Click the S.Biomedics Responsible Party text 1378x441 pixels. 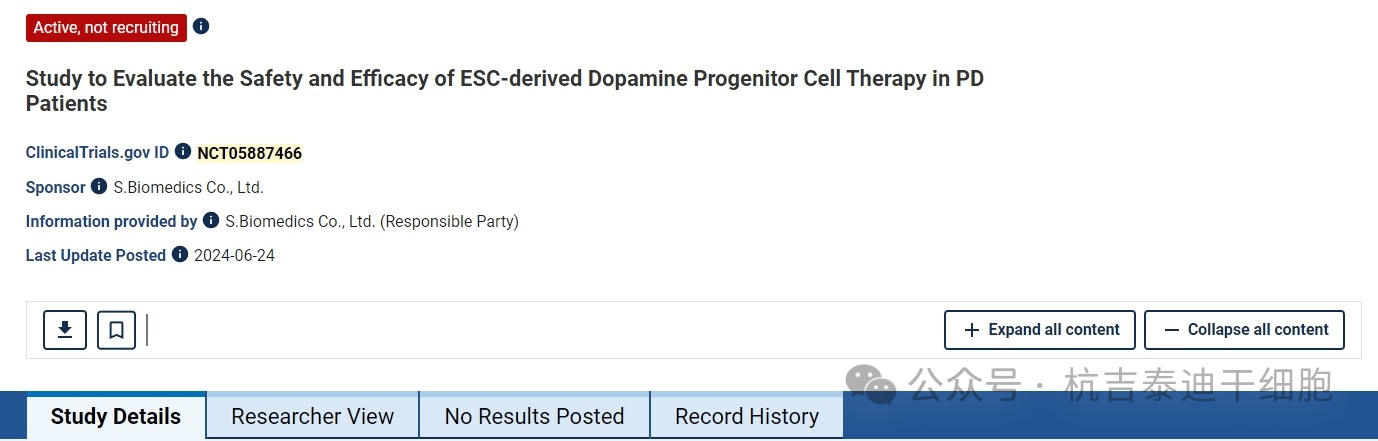[x=371, y=221]
